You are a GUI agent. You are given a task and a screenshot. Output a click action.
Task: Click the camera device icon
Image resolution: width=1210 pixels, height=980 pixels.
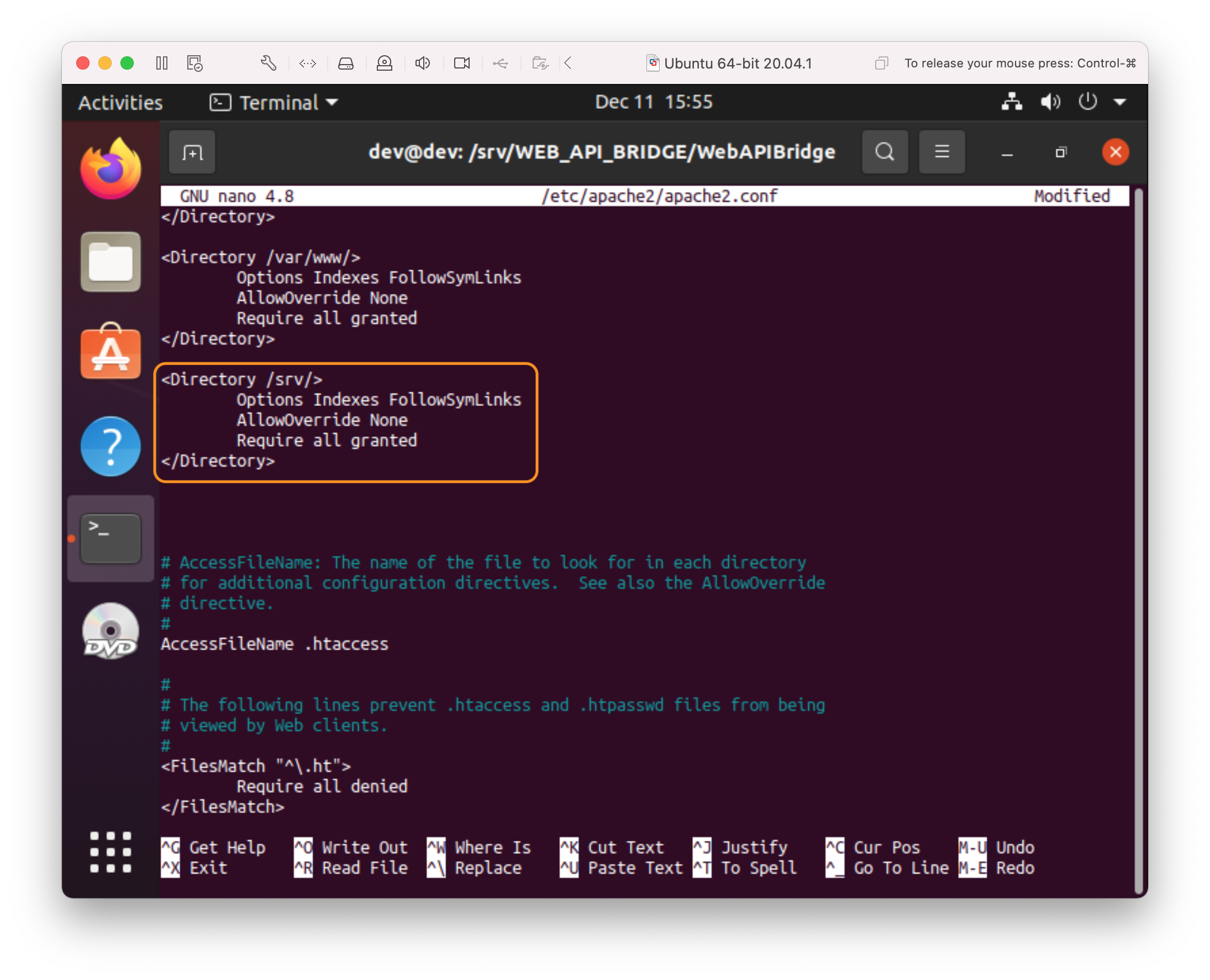point(462,63)
